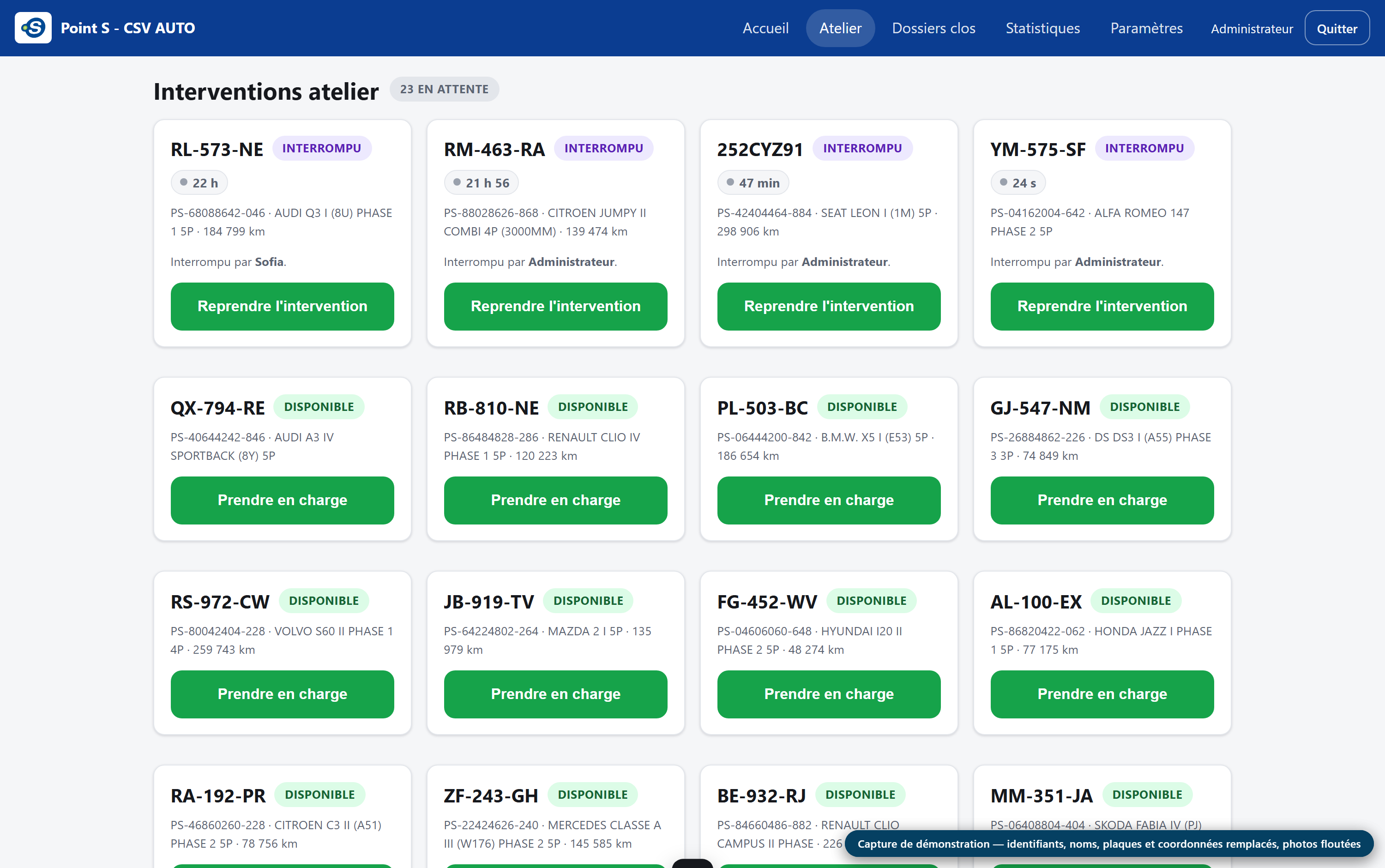The height and width of the screenshot is (868, 1385).
Task: Click 'Interrompu par Sofia' text
Action: pyautogui.click(x=228, y=262)
